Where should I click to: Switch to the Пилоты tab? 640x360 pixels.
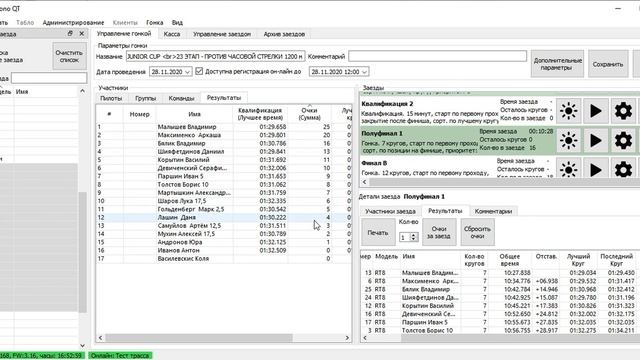(x=111, y=98)
